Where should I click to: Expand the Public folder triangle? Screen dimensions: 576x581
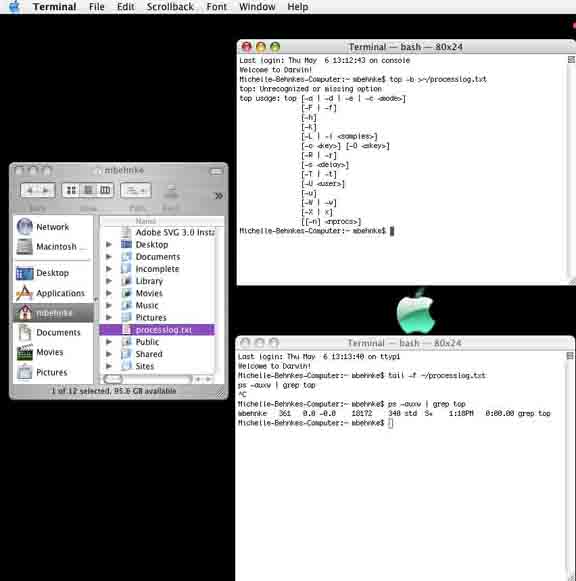tap(109, 342)
